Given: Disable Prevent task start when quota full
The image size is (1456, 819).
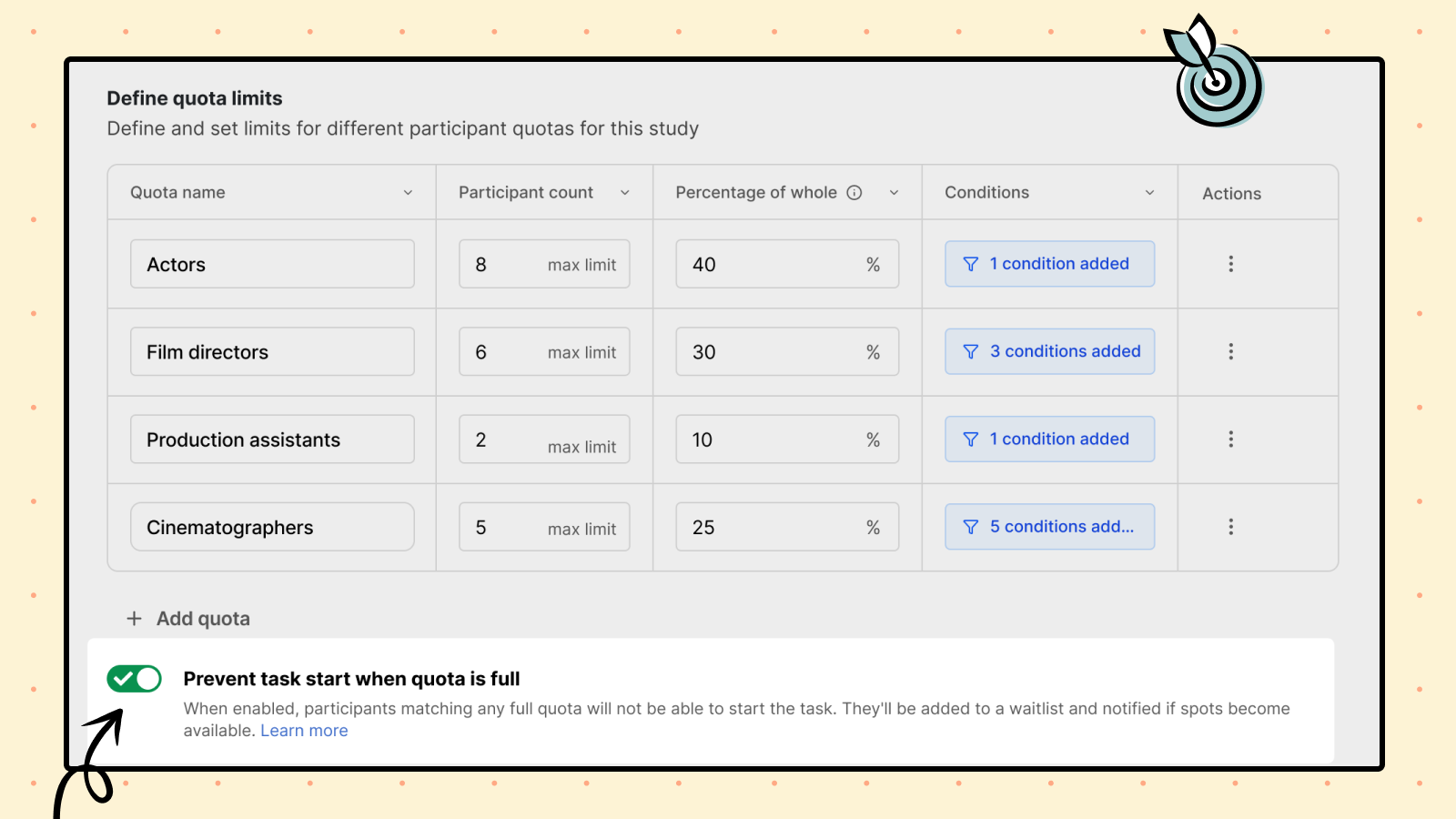Looking at the screenshot, I should [x=134, y=679].
